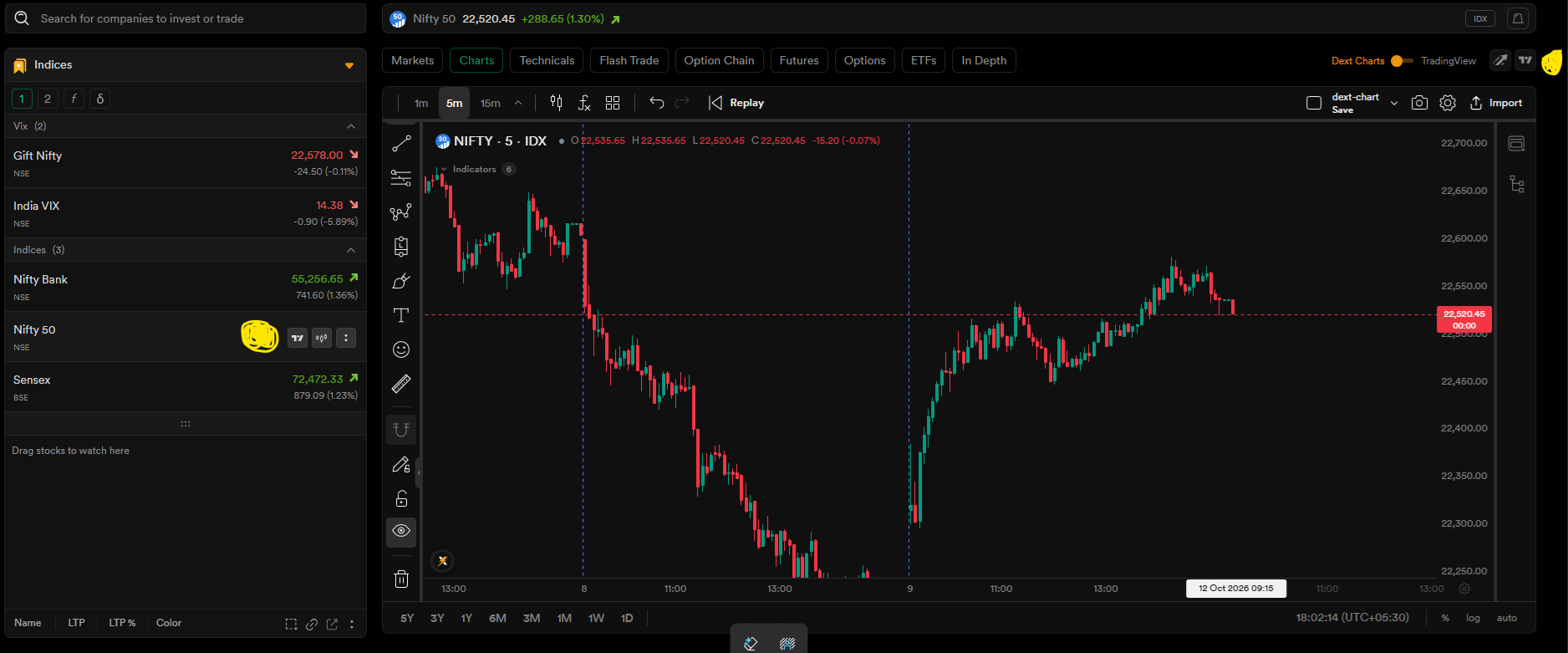
Task: Expand the timeframe list next to 15m
Action: (x=518, y=103)
